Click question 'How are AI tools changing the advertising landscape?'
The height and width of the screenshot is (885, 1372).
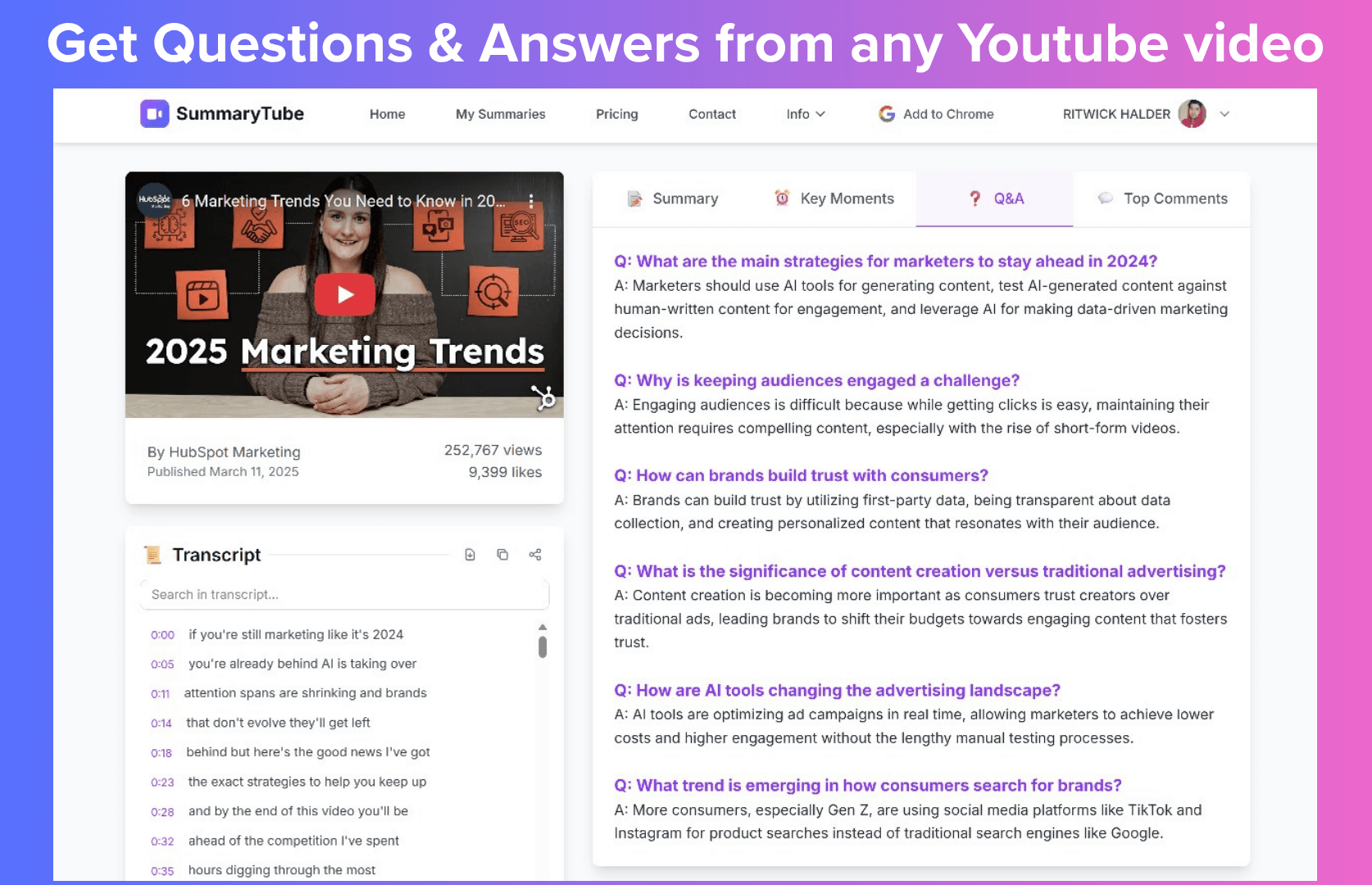tap(838, 690)
